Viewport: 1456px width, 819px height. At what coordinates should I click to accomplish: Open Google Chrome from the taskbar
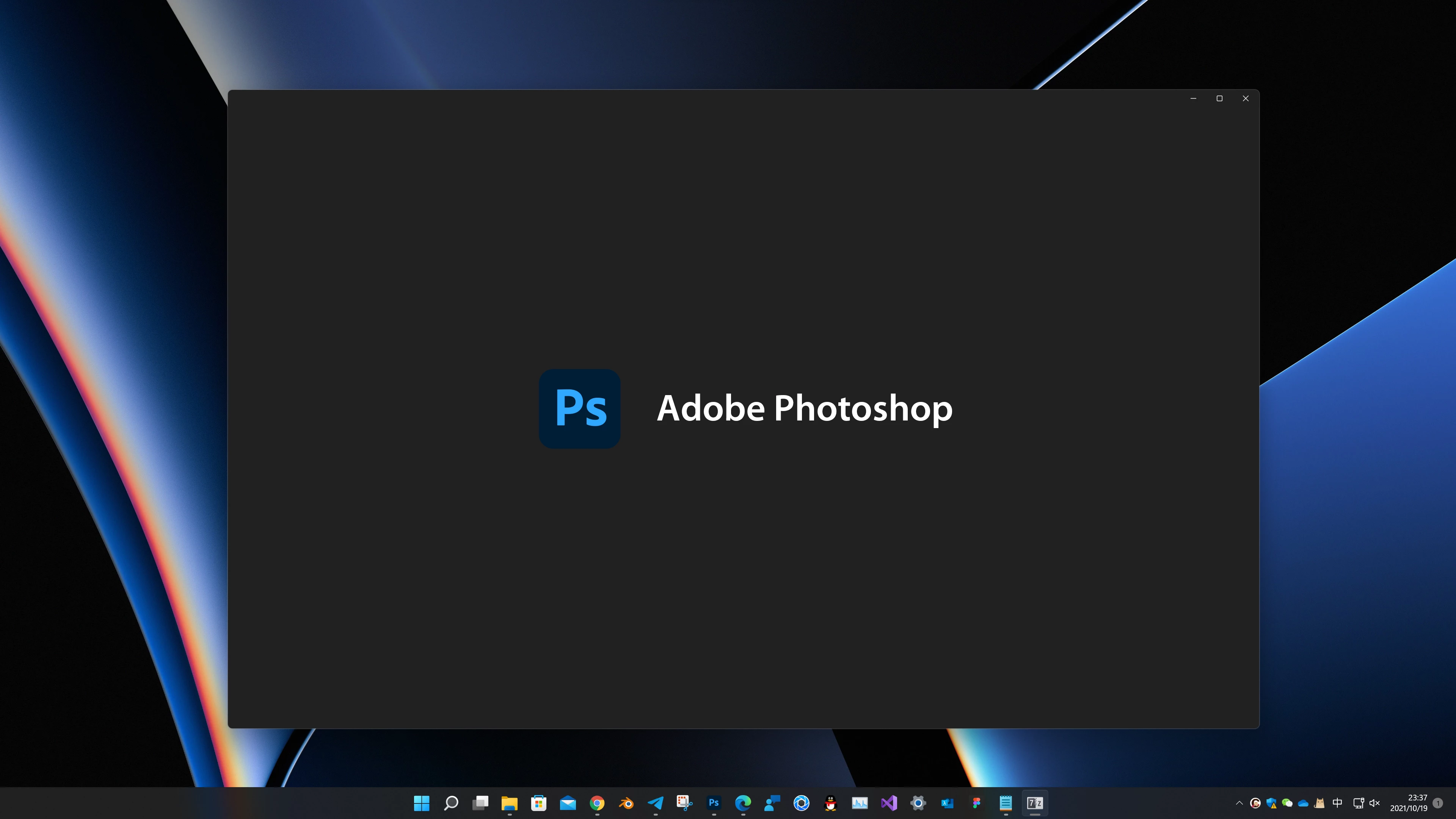(x=598, y=803)
